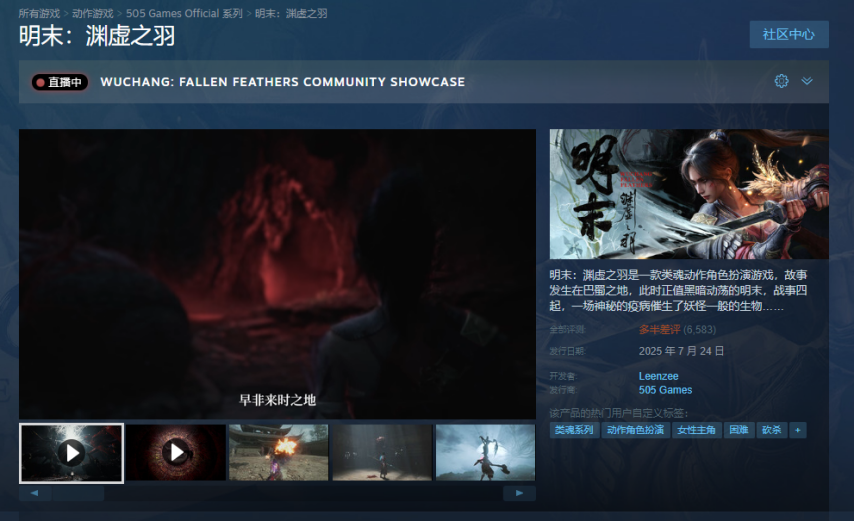The image size is (854, 521).
Task: Select the 动作角色扮演 tag
Action: pyautogui.click(x=635, y=430)
